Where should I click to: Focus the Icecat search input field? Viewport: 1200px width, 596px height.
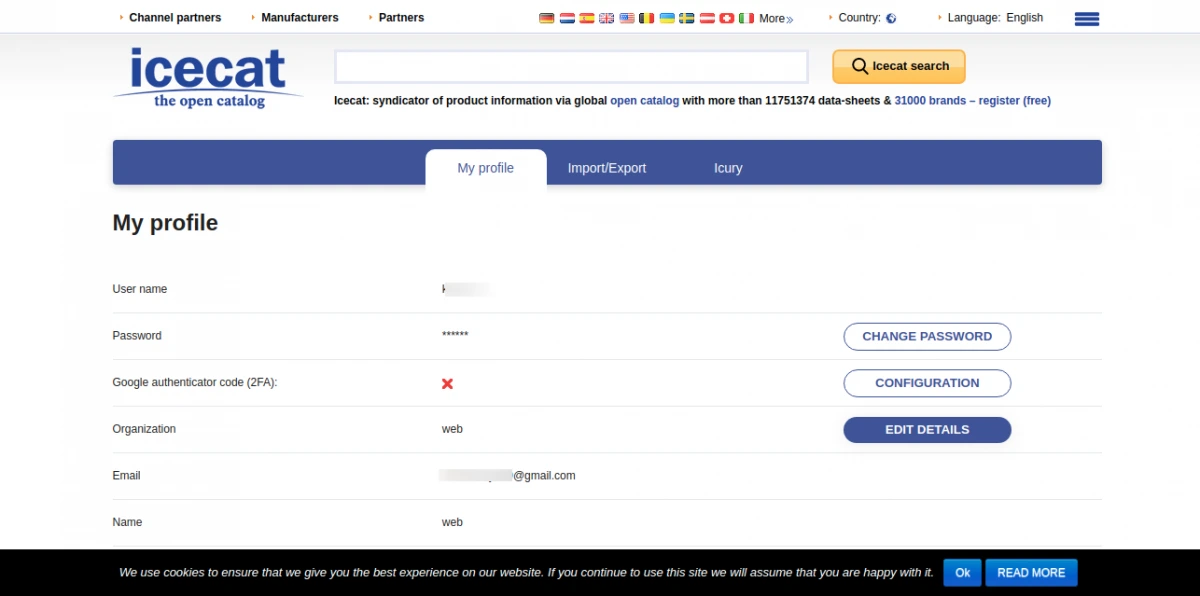point(571,66)
